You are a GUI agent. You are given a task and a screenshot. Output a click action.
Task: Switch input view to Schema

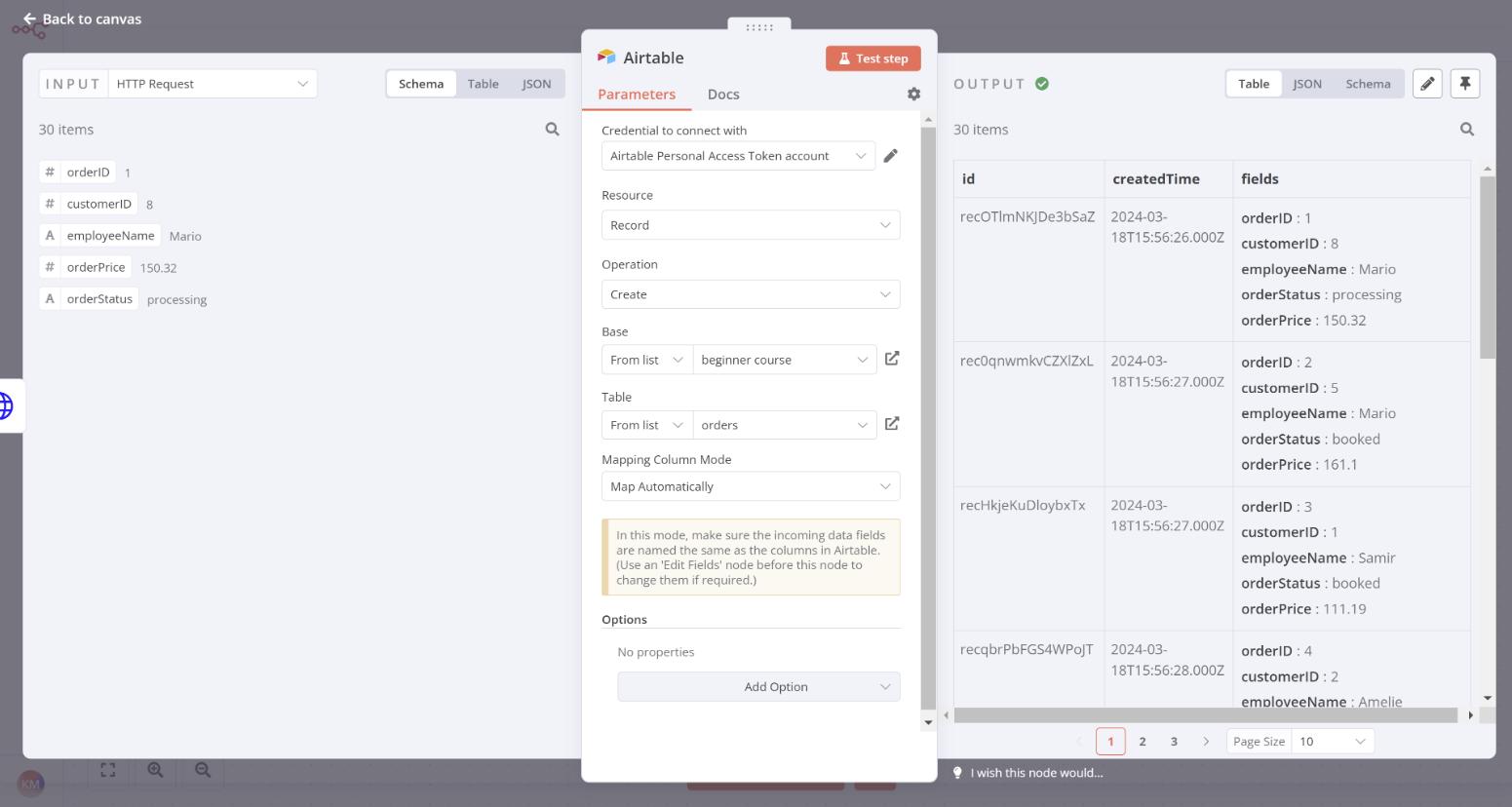[421, 84]
